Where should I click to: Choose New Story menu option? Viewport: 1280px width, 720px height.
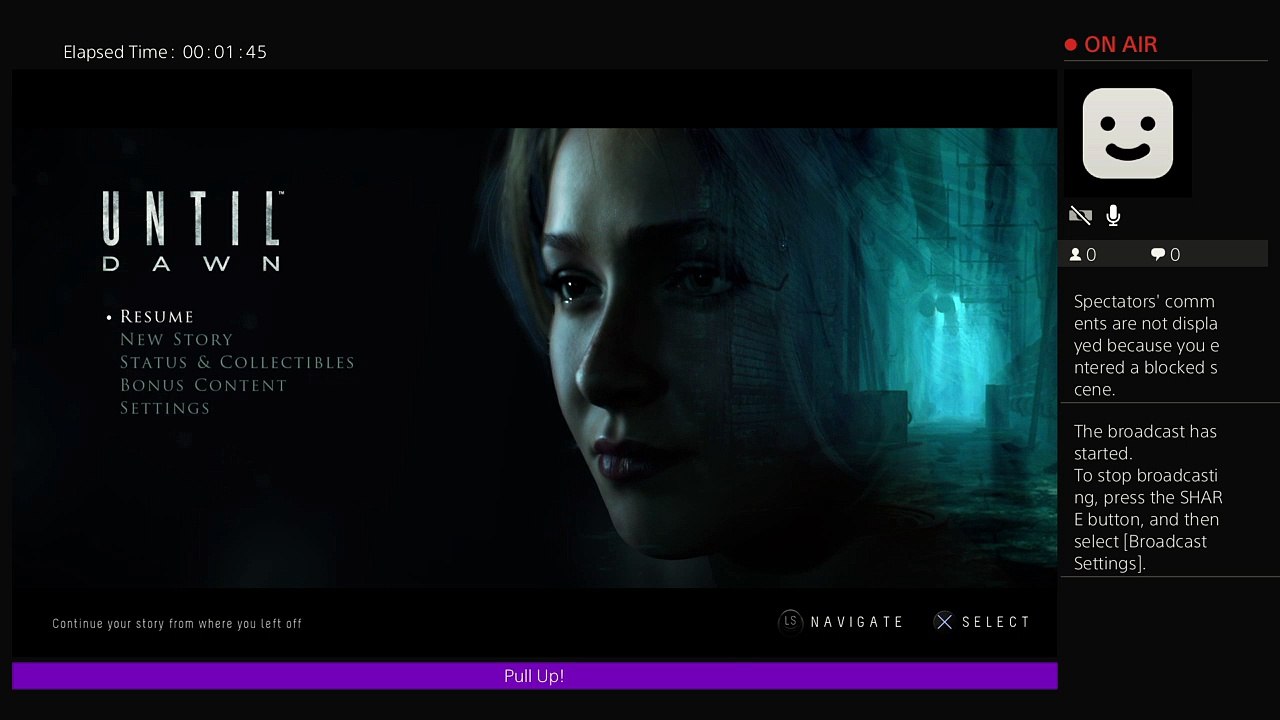pos(176,339)
